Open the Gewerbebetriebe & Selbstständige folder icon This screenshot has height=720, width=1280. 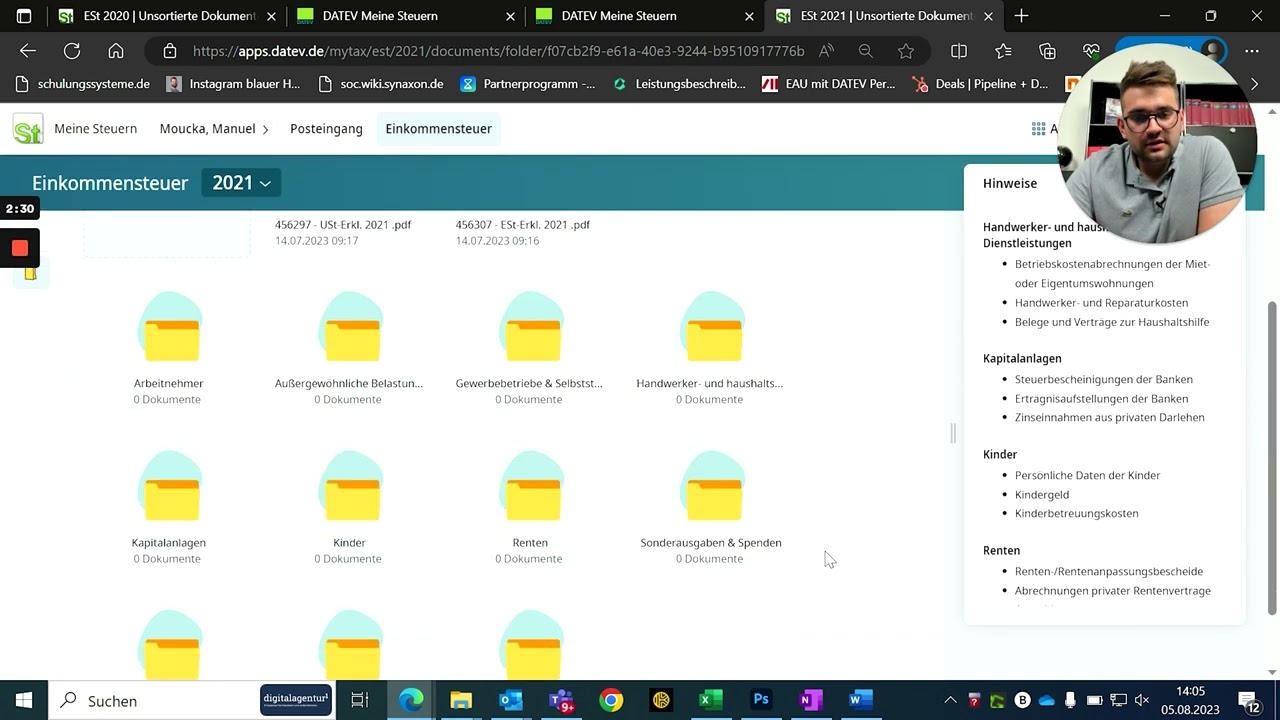[x=532, y=327]
